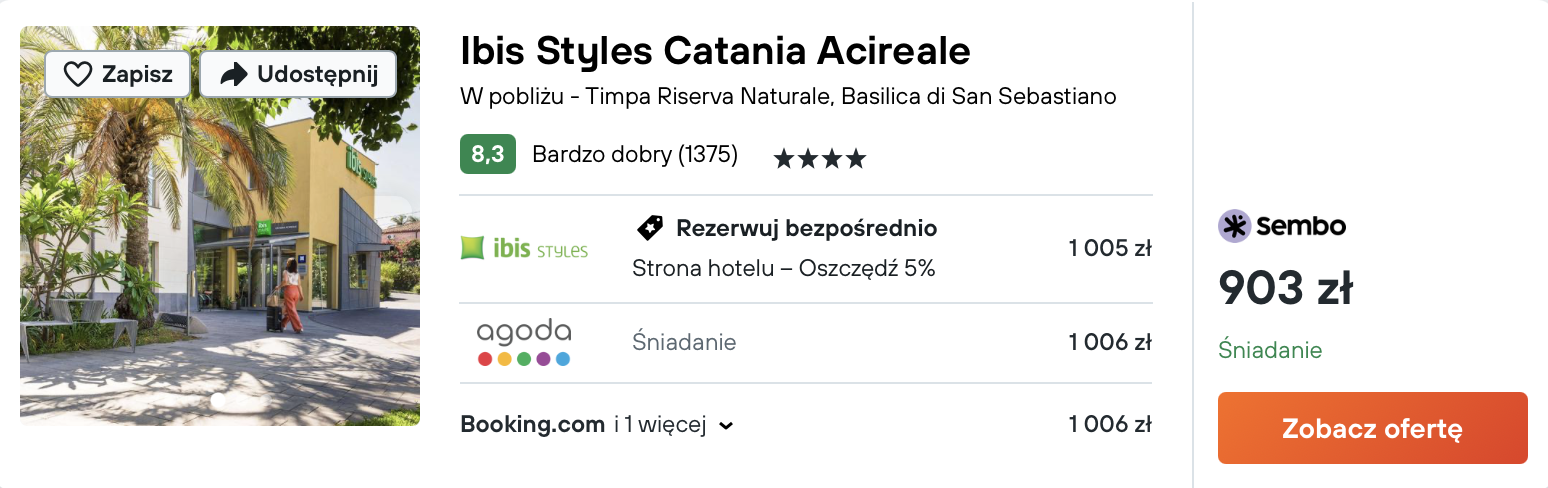Screen dimensions: 1548x488
Task: Click the green Śniadanie label under 903 zł
Action: click(x=1270, y=350)
